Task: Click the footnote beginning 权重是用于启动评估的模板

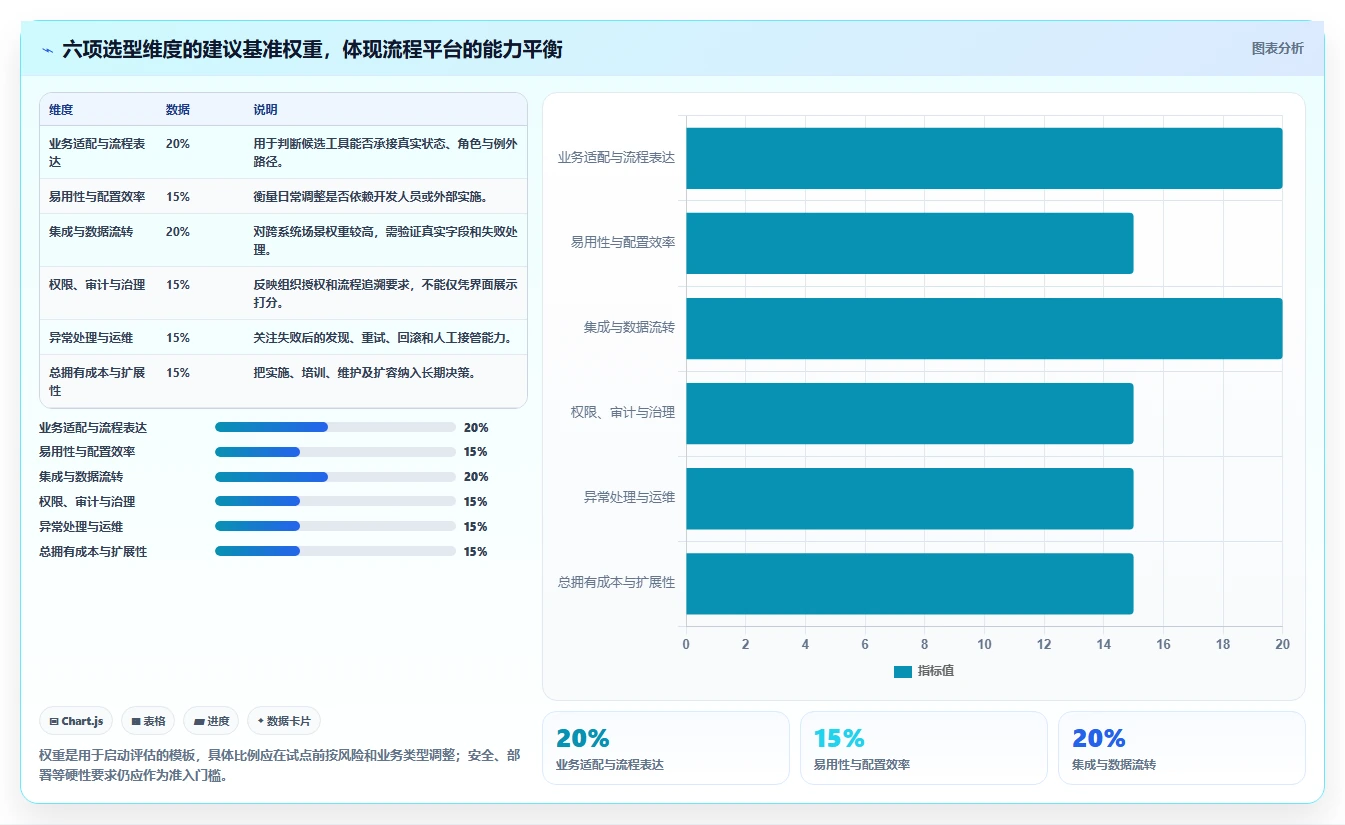Action: coord(279,765)
